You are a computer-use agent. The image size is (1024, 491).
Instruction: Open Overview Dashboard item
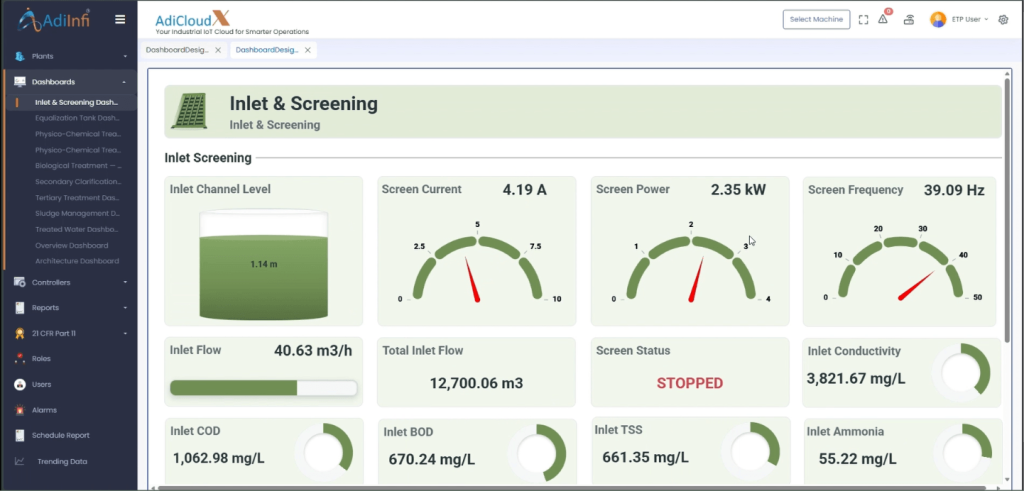coord(72,246)
